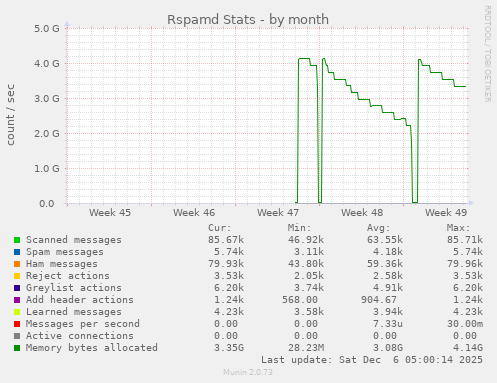Click the 'Learned messages' legend label

tap(74, 312)
